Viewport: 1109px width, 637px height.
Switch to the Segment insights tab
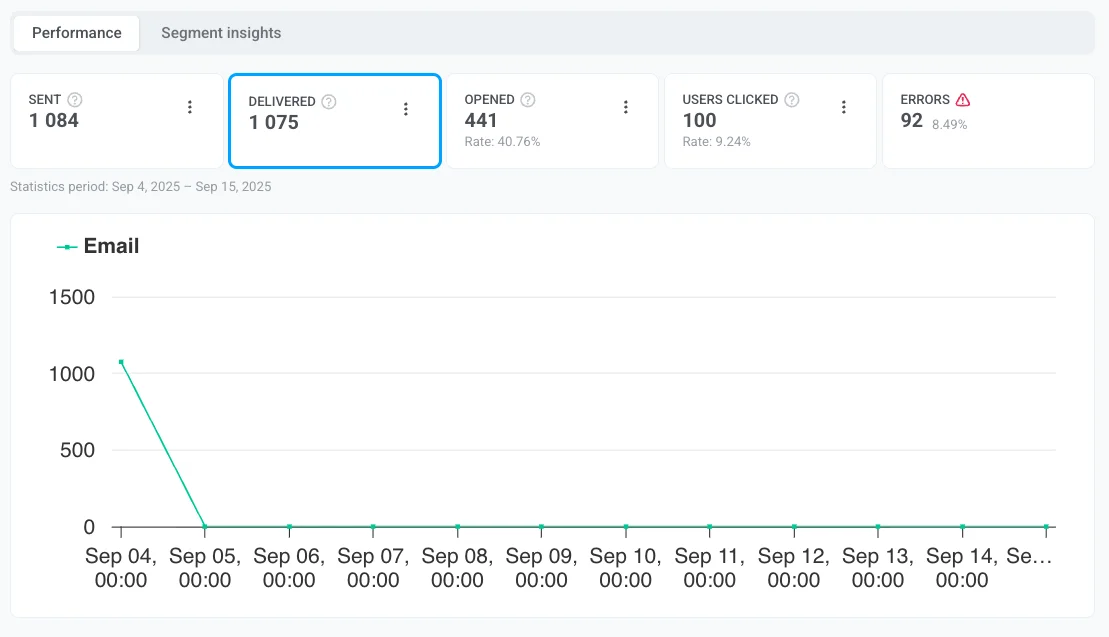point(220,32)
